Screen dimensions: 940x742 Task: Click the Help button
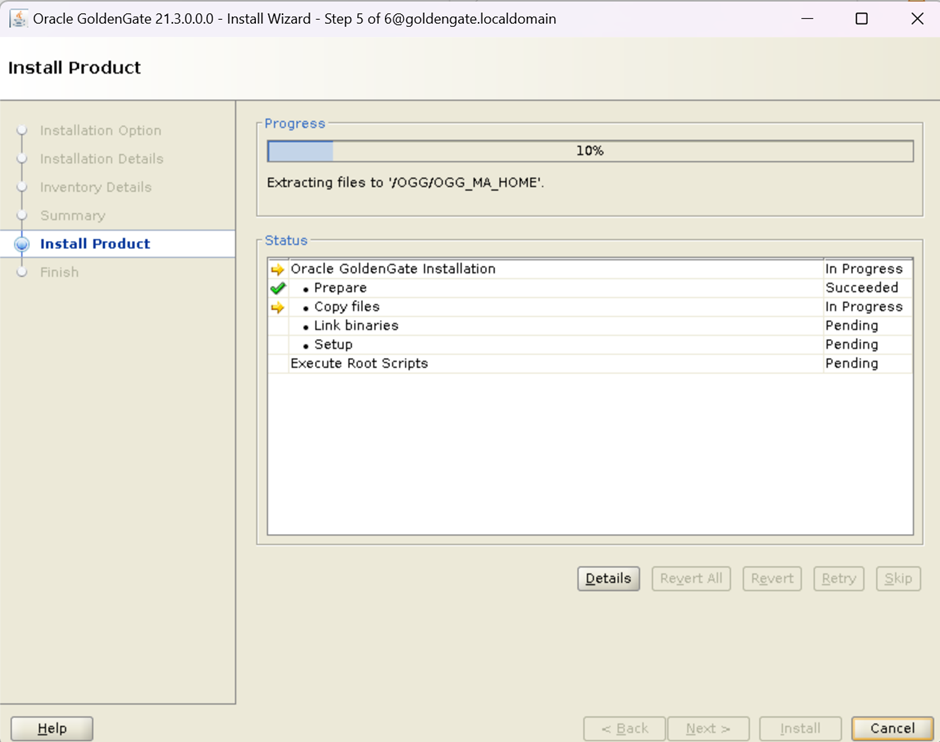pos(52,729)
